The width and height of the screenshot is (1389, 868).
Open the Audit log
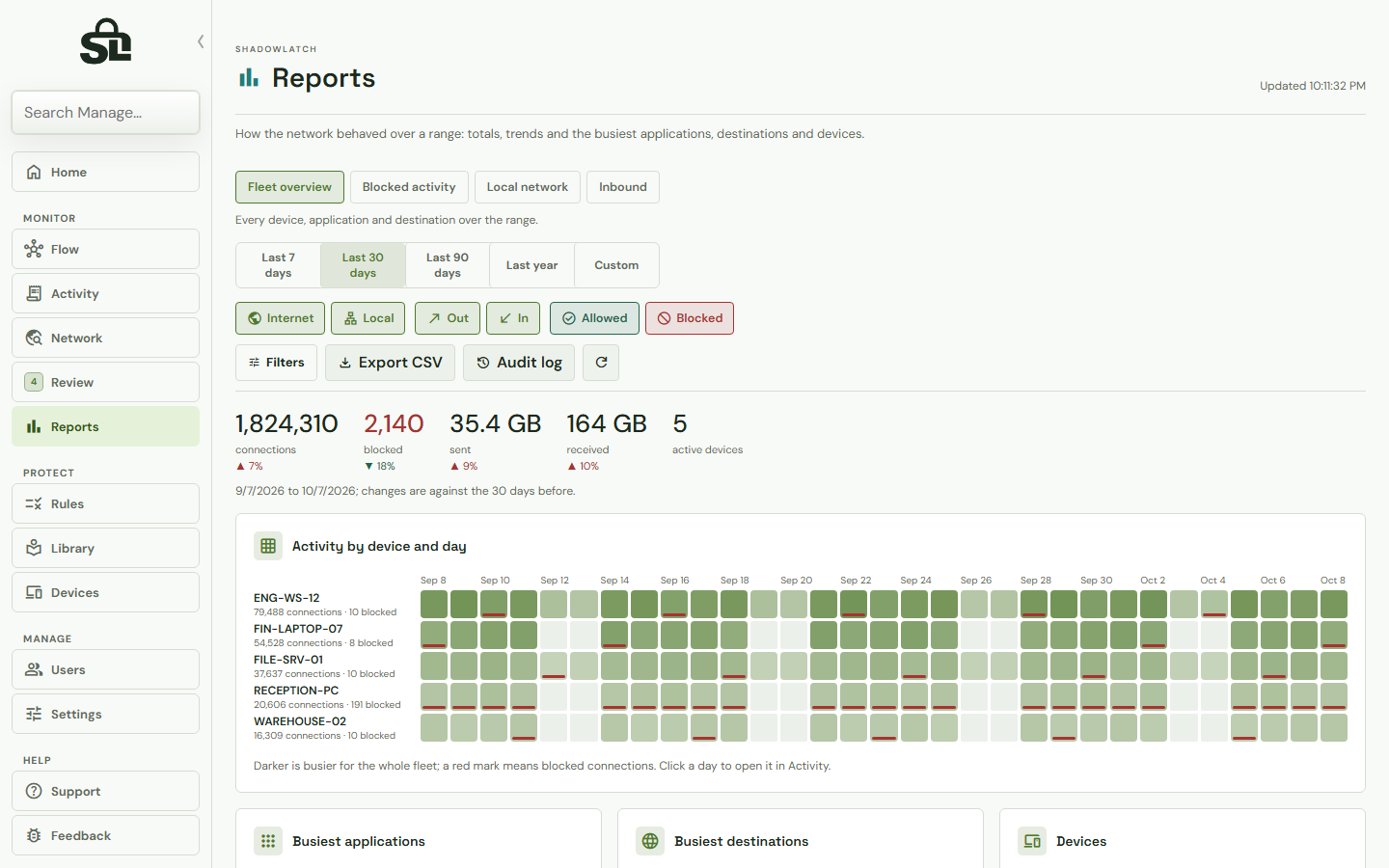(x=519, y=363)
